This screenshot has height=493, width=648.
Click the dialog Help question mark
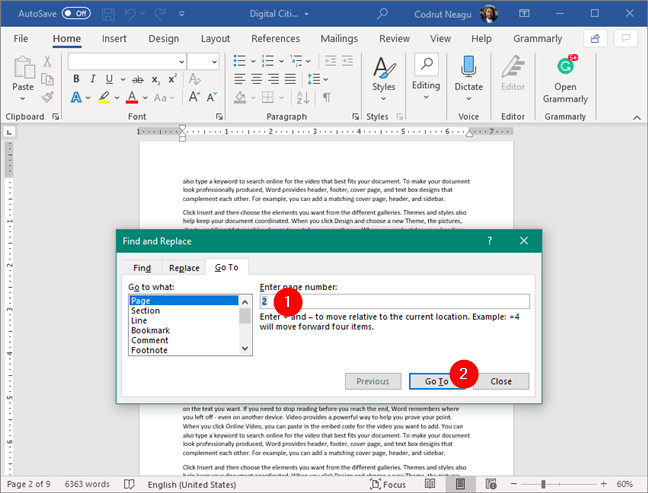click(490, 241)
